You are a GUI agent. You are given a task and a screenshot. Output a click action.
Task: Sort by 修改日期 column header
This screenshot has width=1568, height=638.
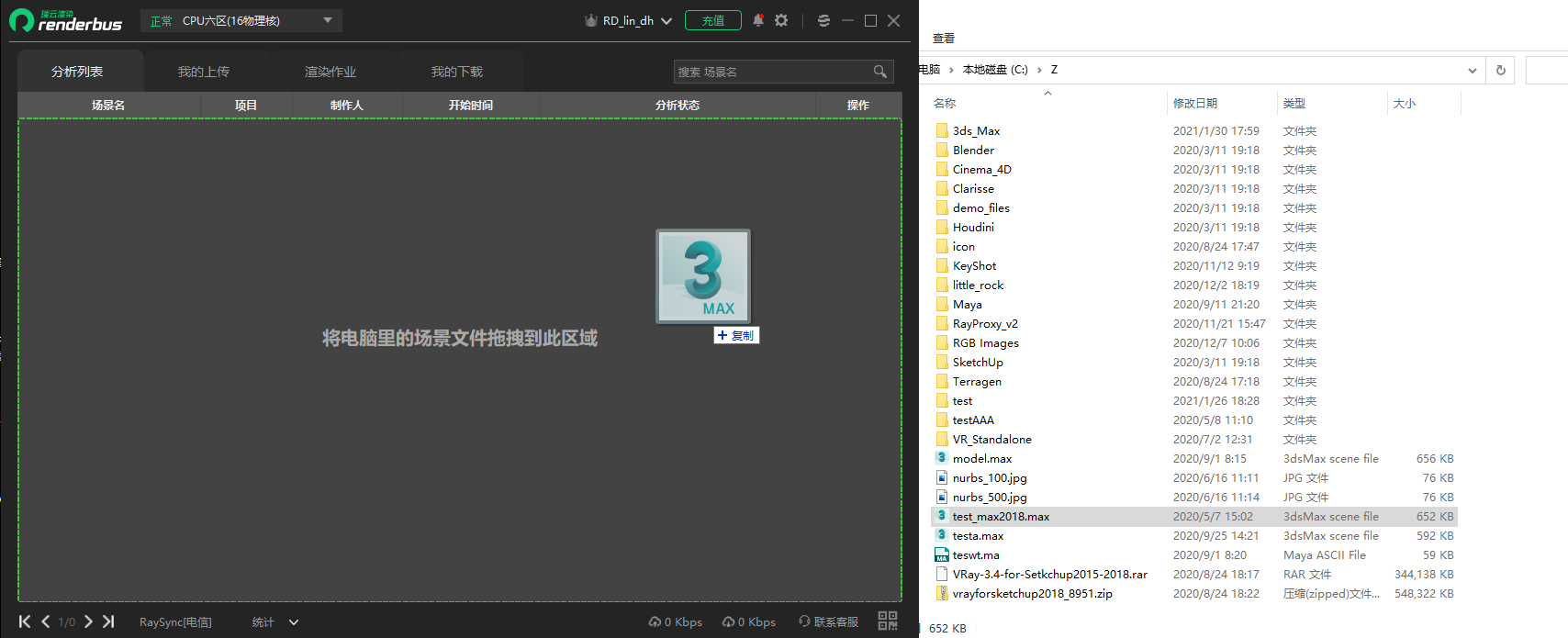tap(1195, 104)
